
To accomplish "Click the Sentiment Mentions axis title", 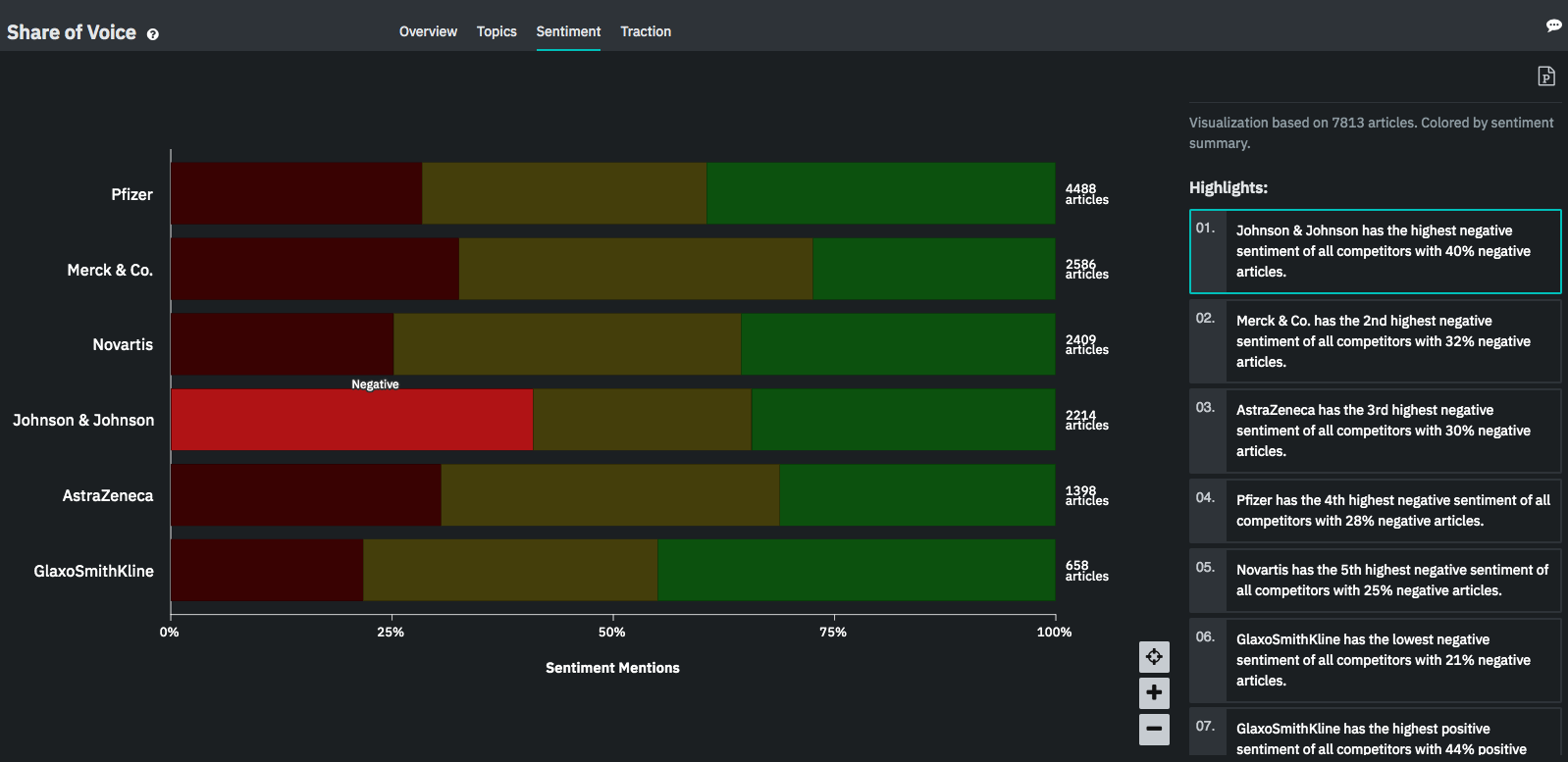I will [x=612, y=668].
